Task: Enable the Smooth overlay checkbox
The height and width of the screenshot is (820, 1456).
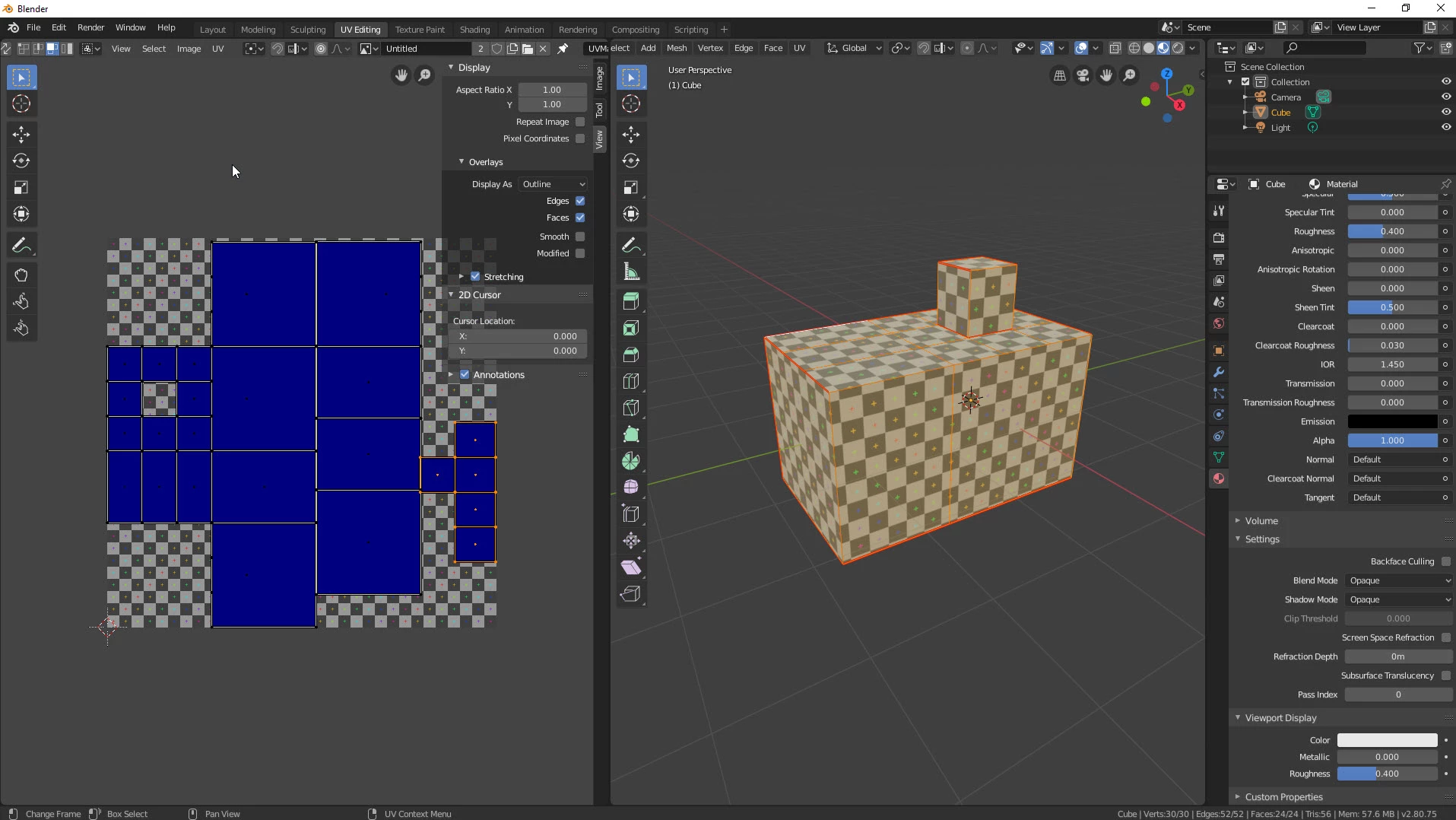Action: pyautogui.click(x=580, y=237)
